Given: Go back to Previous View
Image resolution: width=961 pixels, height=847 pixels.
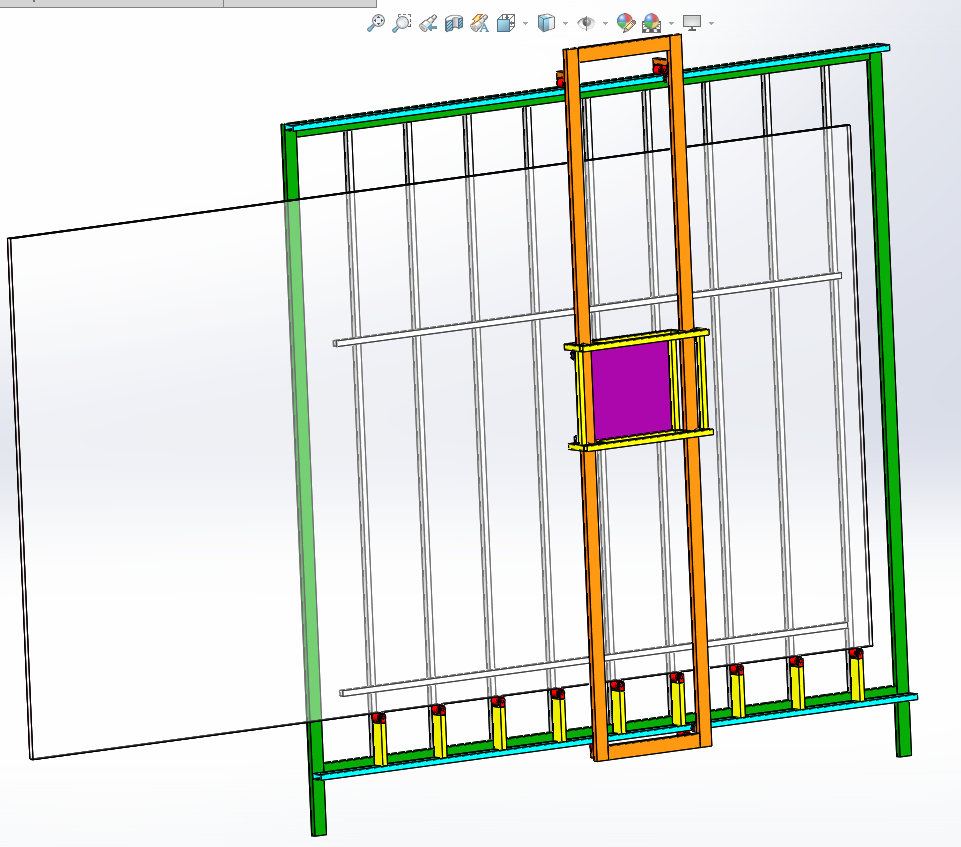Looking at the screenshot, I should coord(428,23).
